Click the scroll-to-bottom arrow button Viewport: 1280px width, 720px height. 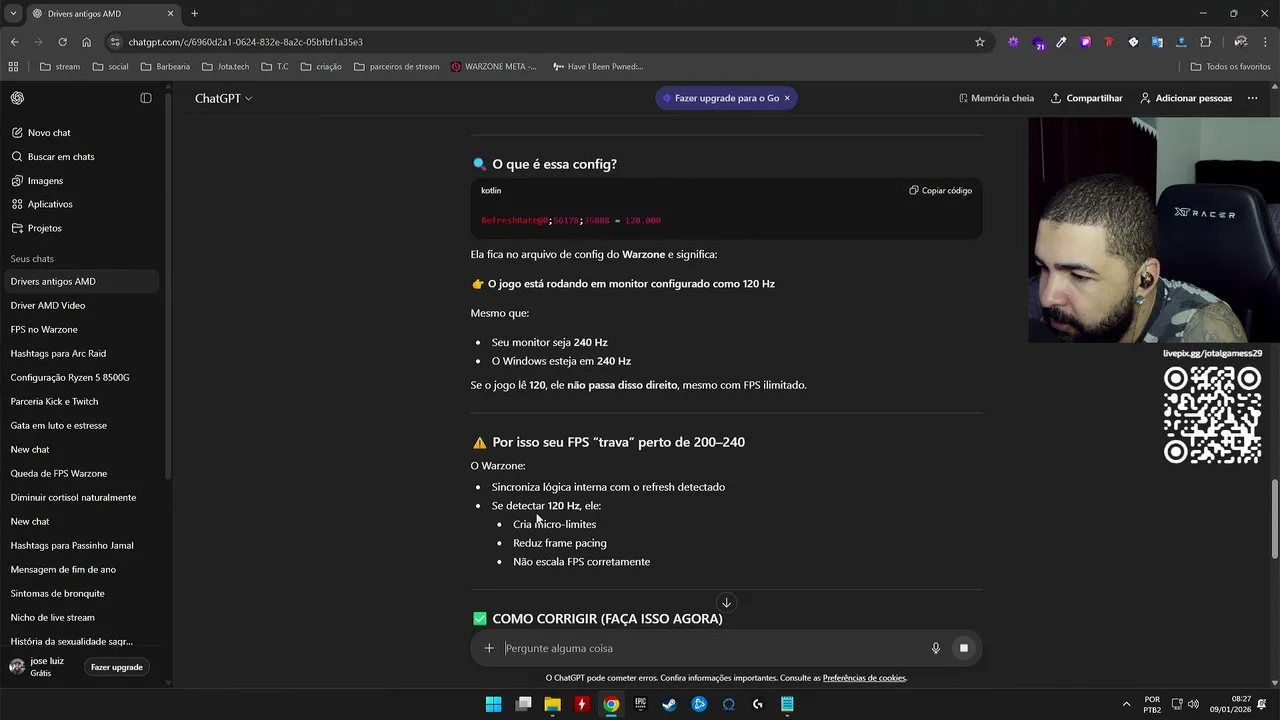point(727,602)
